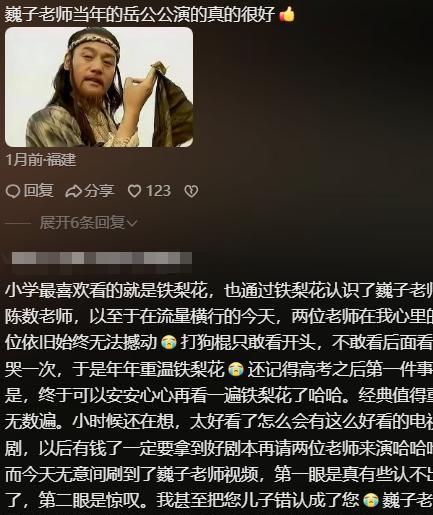Dislike the comment with broken heart icon
The width and height of the screenshot is (433, 515).
click(191, 191)
